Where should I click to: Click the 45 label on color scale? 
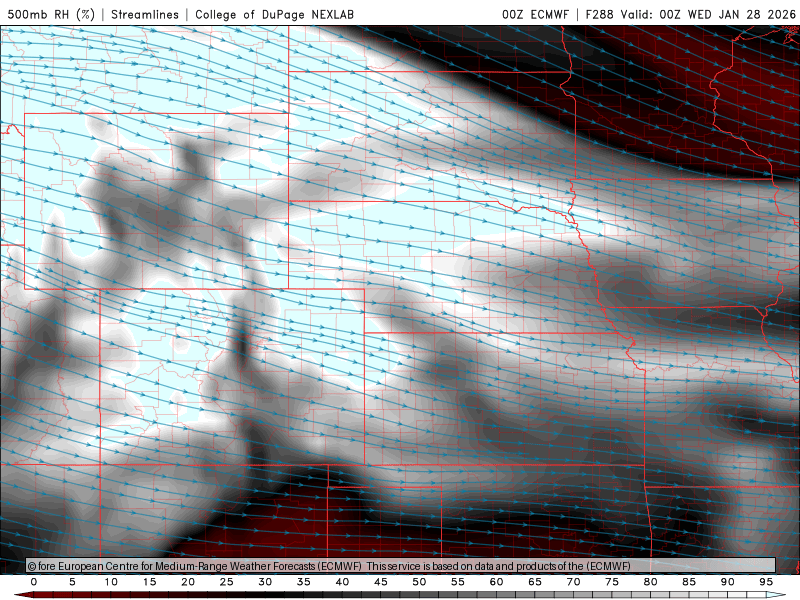point(381,582)
